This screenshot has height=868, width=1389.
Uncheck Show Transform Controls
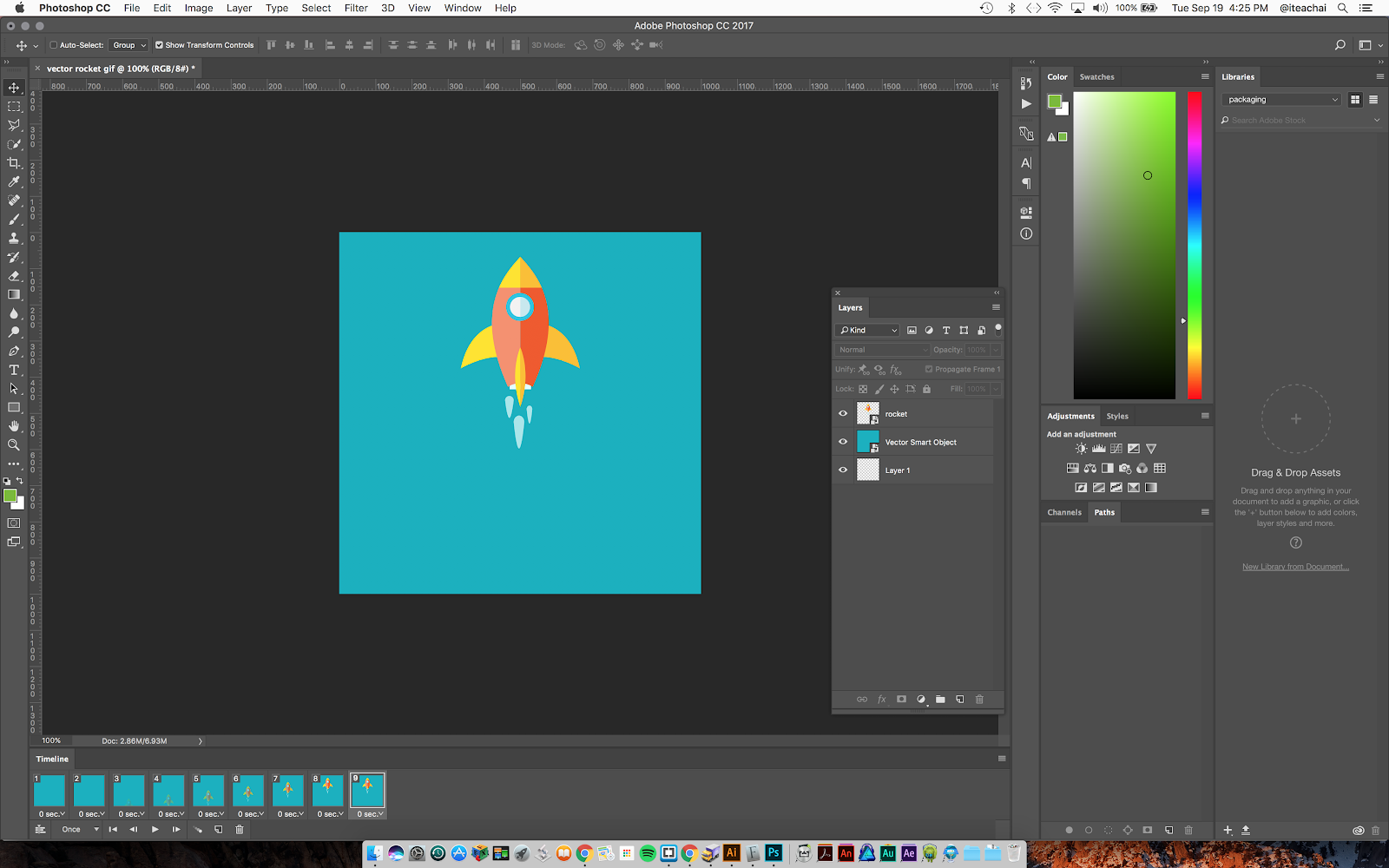tap(159, 45)
